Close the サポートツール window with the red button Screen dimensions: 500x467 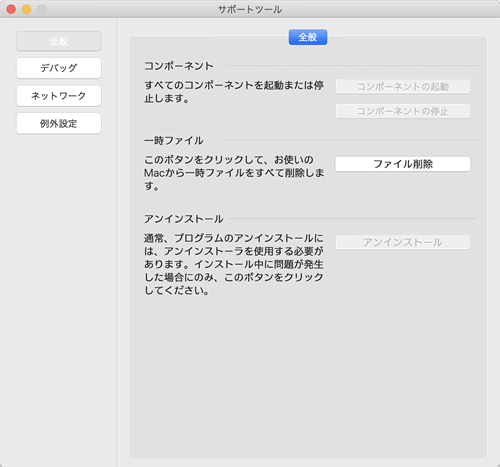click(x=11, y=9)
